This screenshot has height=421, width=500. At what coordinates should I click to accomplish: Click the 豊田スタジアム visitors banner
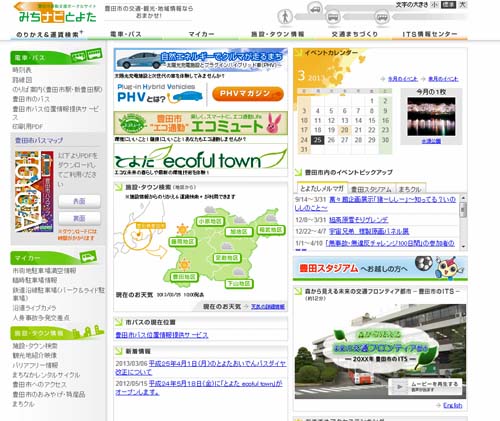pos(380,268)
